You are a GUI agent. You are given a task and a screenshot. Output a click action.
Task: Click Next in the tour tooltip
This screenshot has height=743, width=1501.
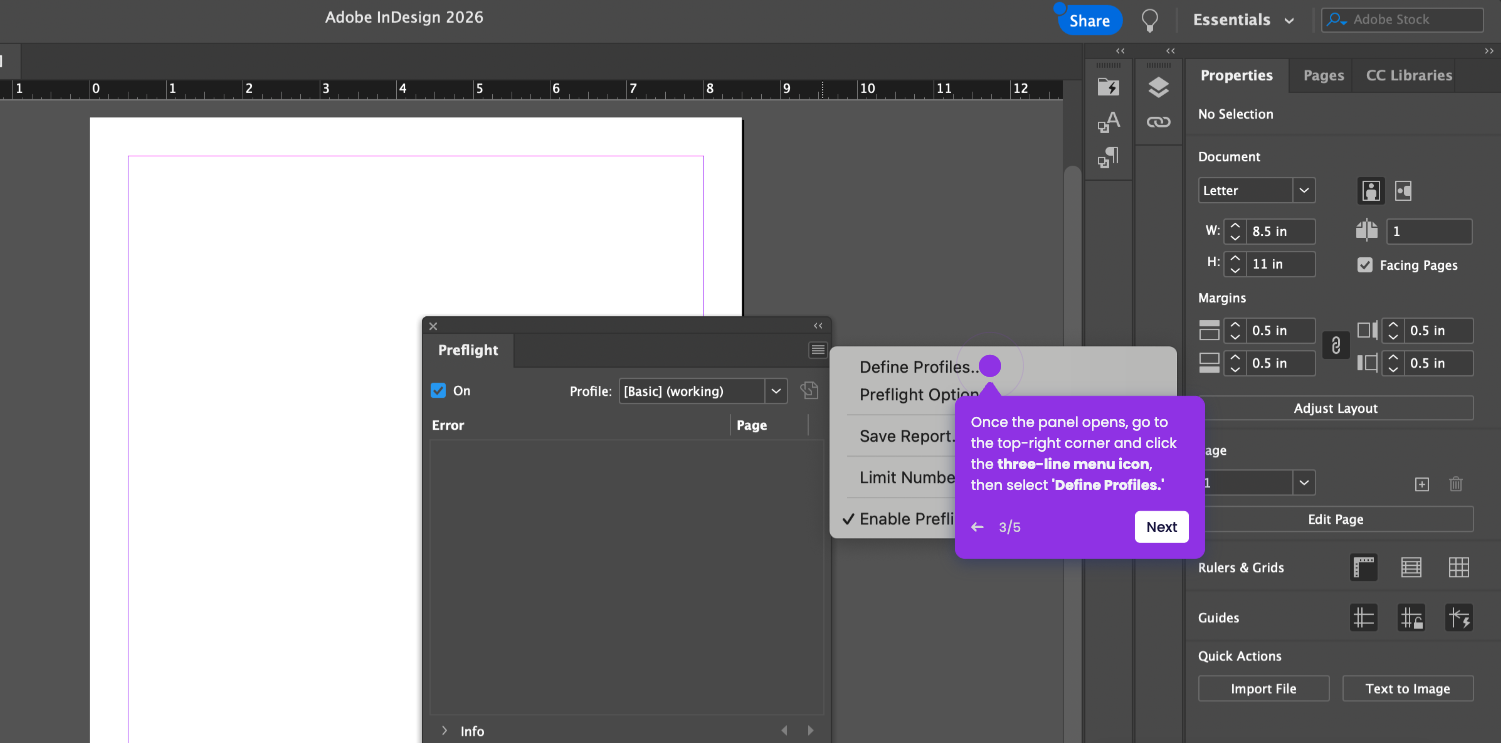point(1161,527)
